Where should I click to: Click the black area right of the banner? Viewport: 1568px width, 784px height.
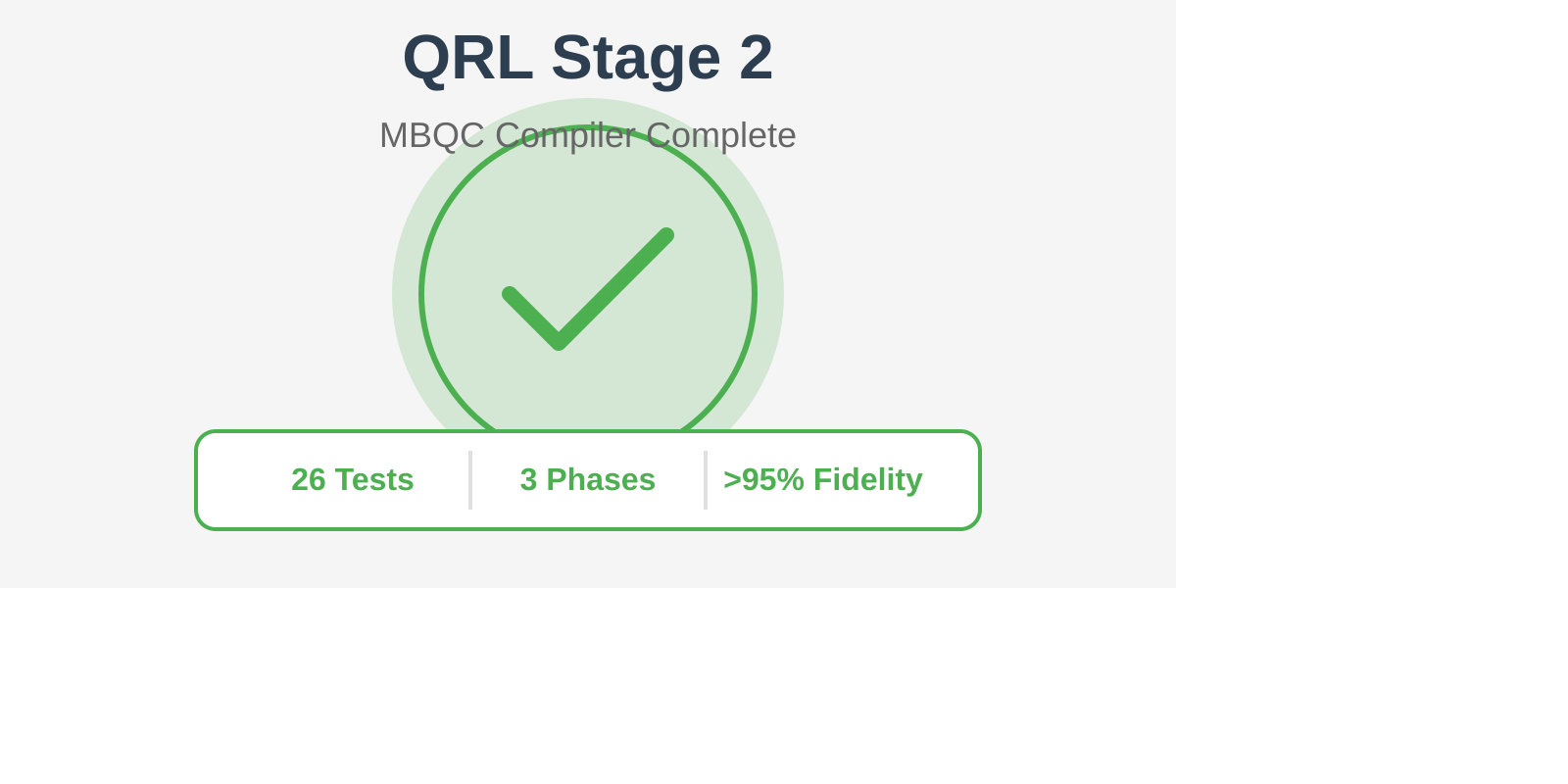coord(1372,294)
